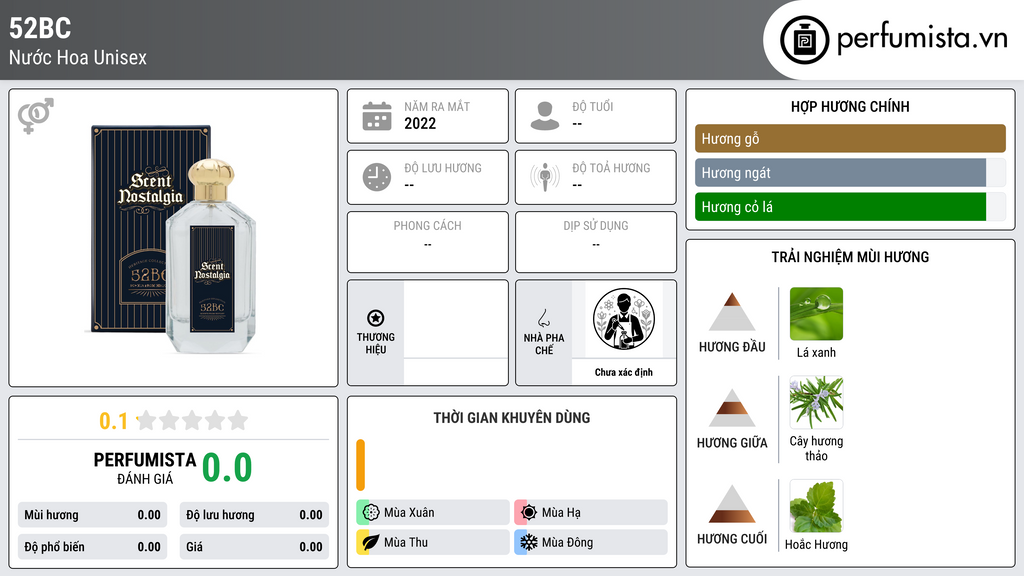The image size is (1024, 576).
Task: Click the Mùa Thu leaf icon
Action: coord(371,542)
